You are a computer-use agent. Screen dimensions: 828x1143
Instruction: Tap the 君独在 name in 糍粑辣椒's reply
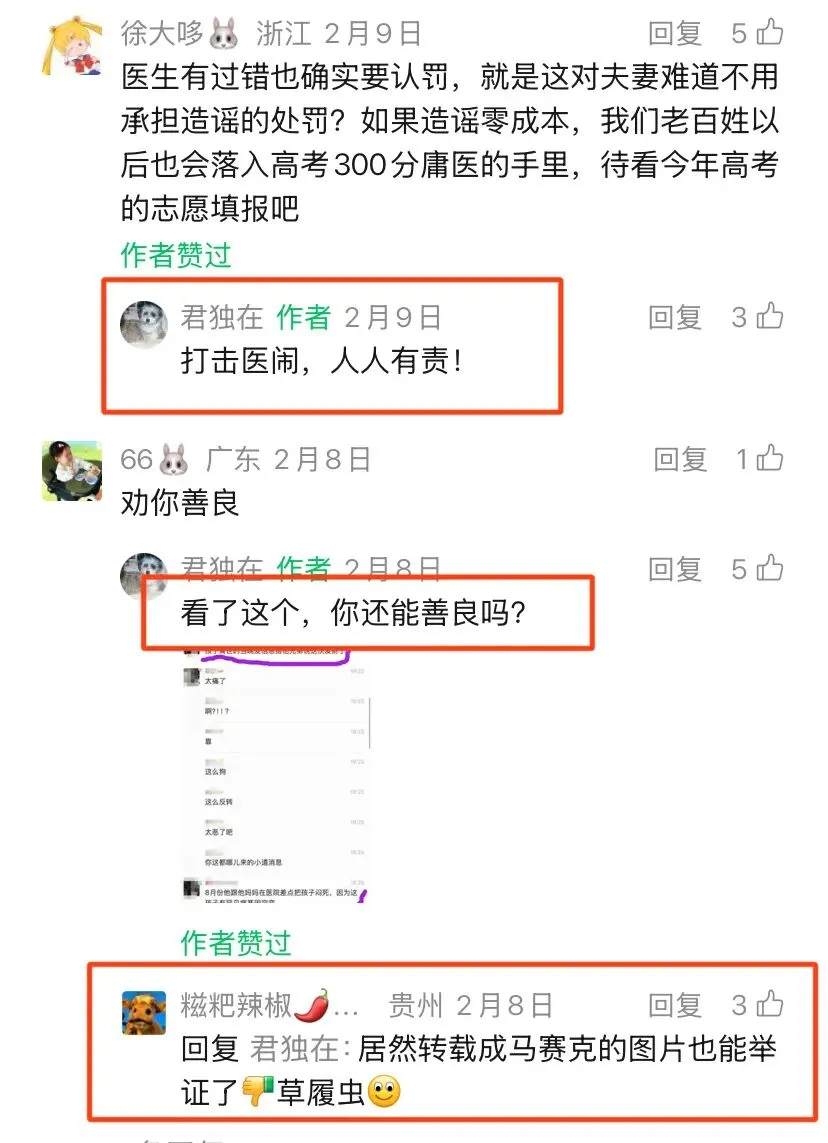[294, 1049]
